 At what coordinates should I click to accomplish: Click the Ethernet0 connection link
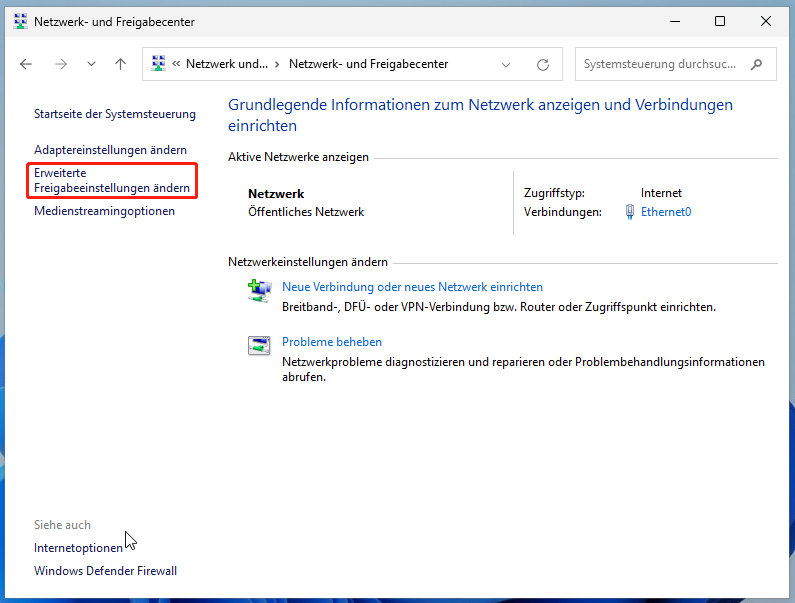pos(666,212)
